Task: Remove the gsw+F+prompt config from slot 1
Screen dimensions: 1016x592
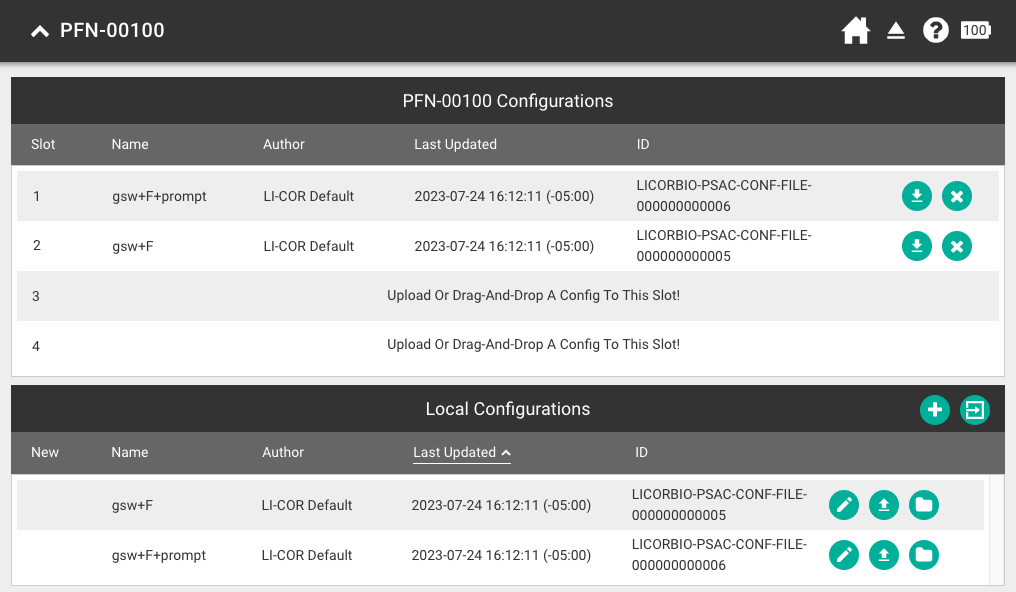Action: (x=957, y=196)
